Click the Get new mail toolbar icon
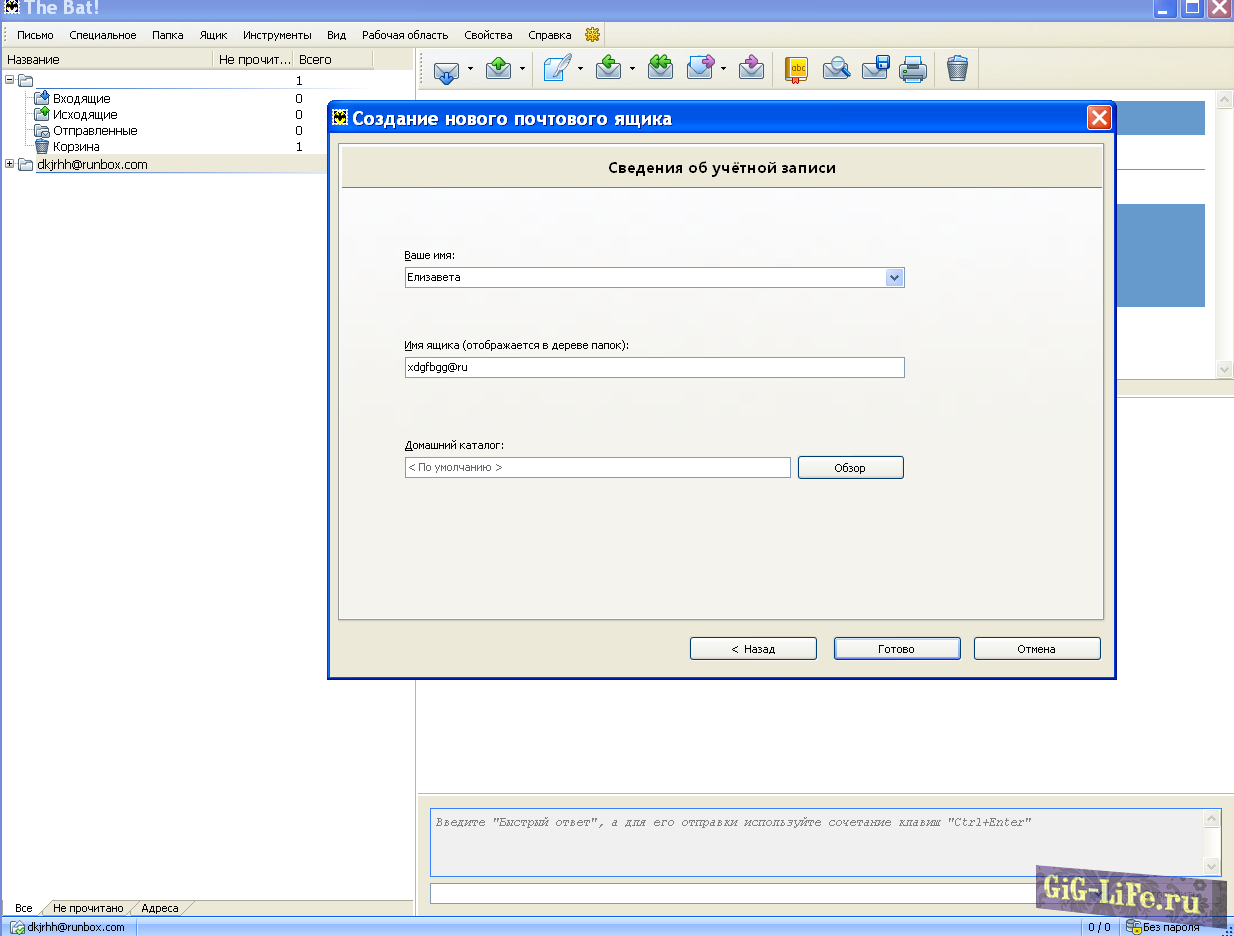 (x=446, y=69)
